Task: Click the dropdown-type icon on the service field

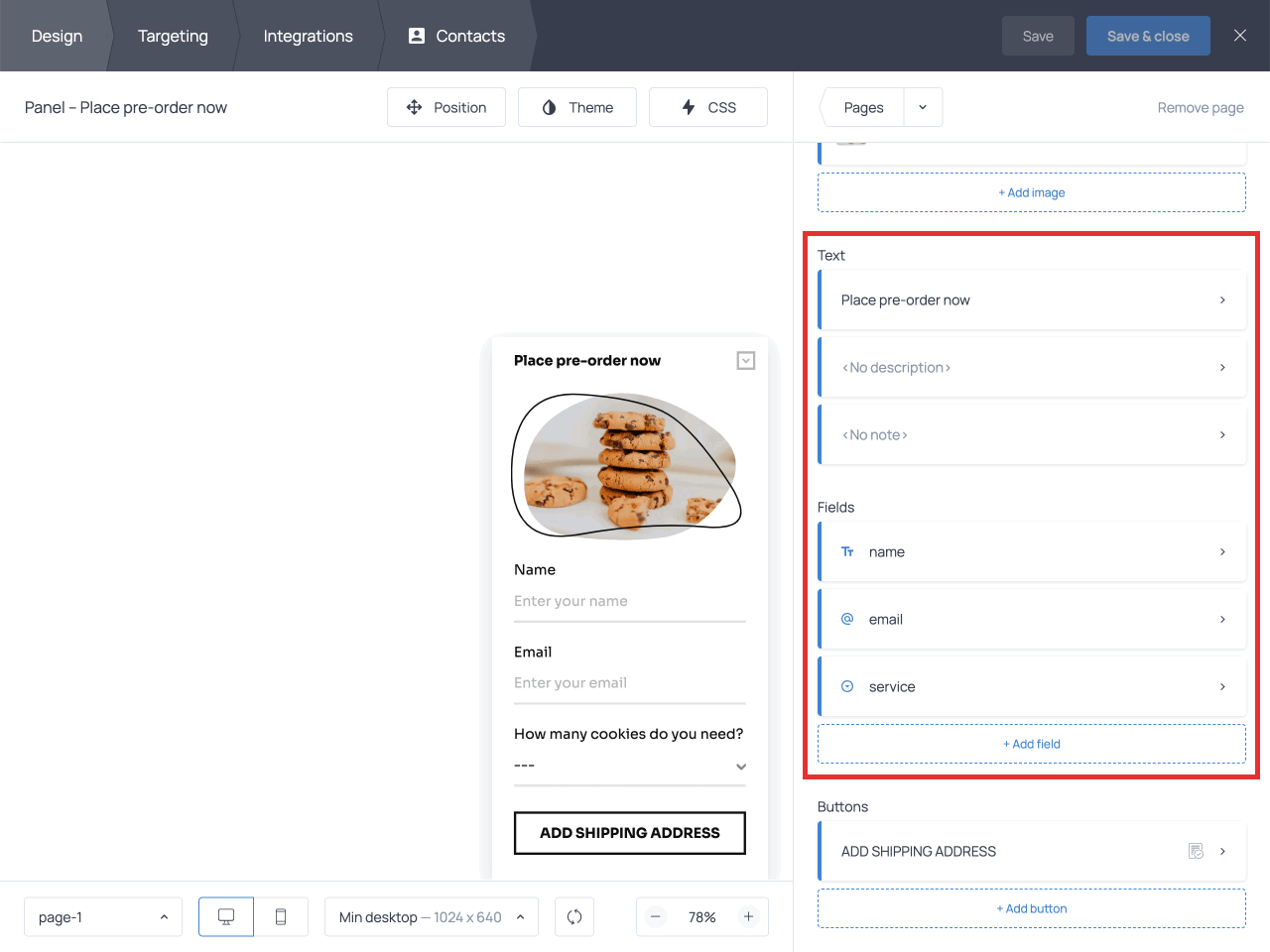Action: (x=846, y=686)
